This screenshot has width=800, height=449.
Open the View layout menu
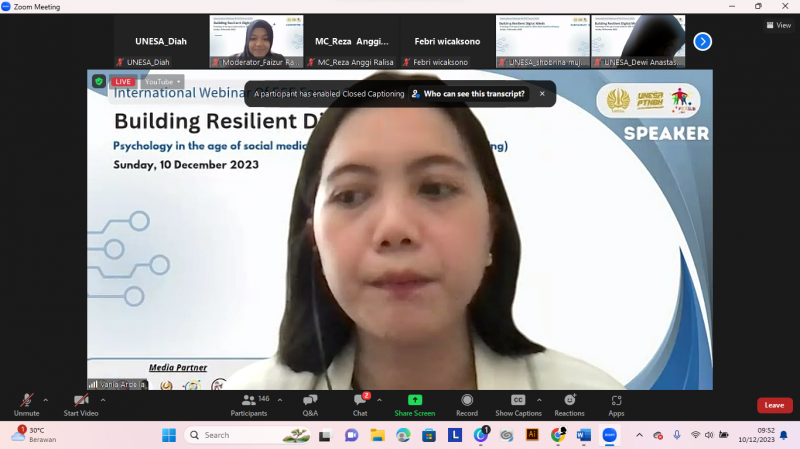779,25
